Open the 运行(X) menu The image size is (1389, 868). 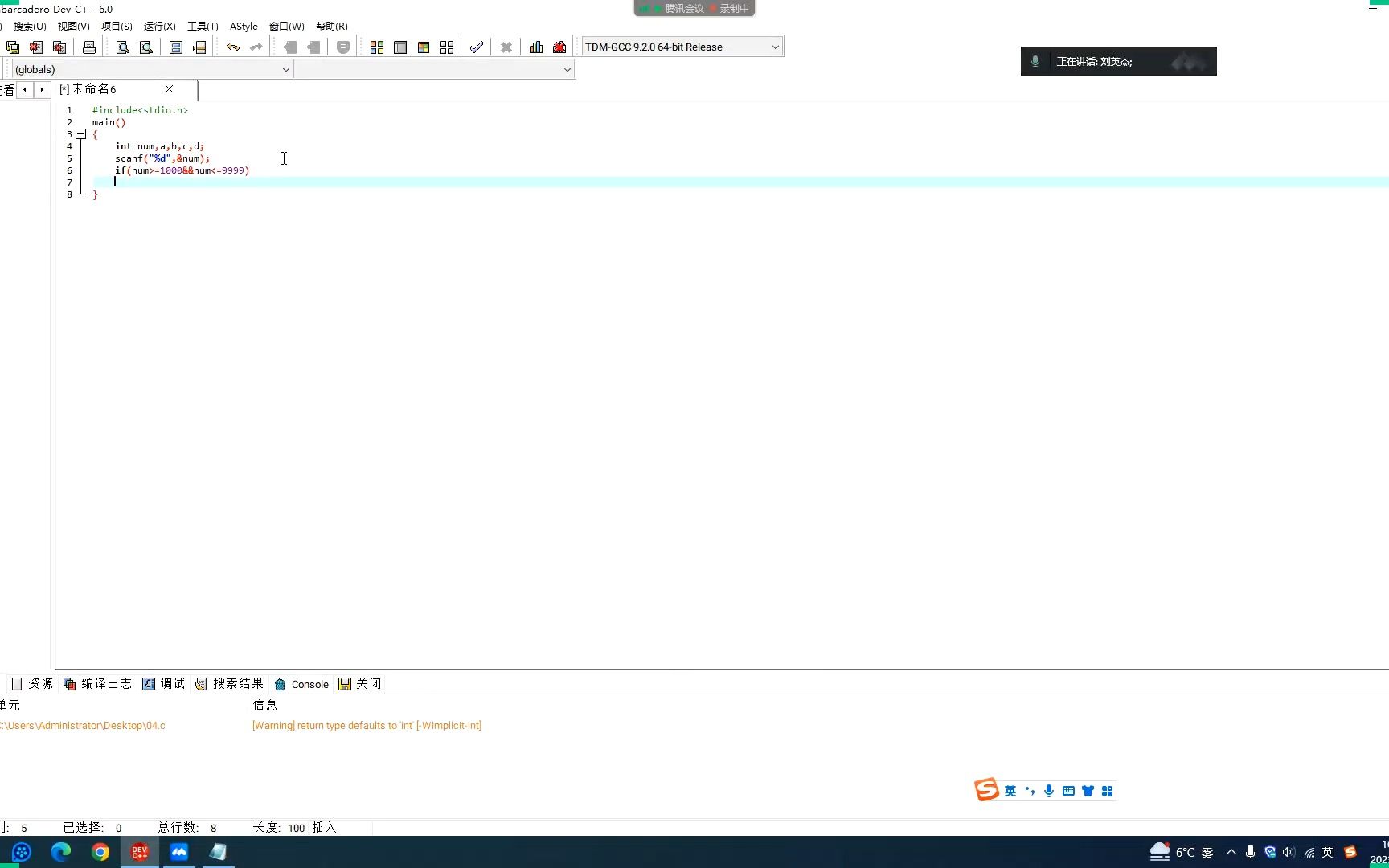click(x=159, y=26)
